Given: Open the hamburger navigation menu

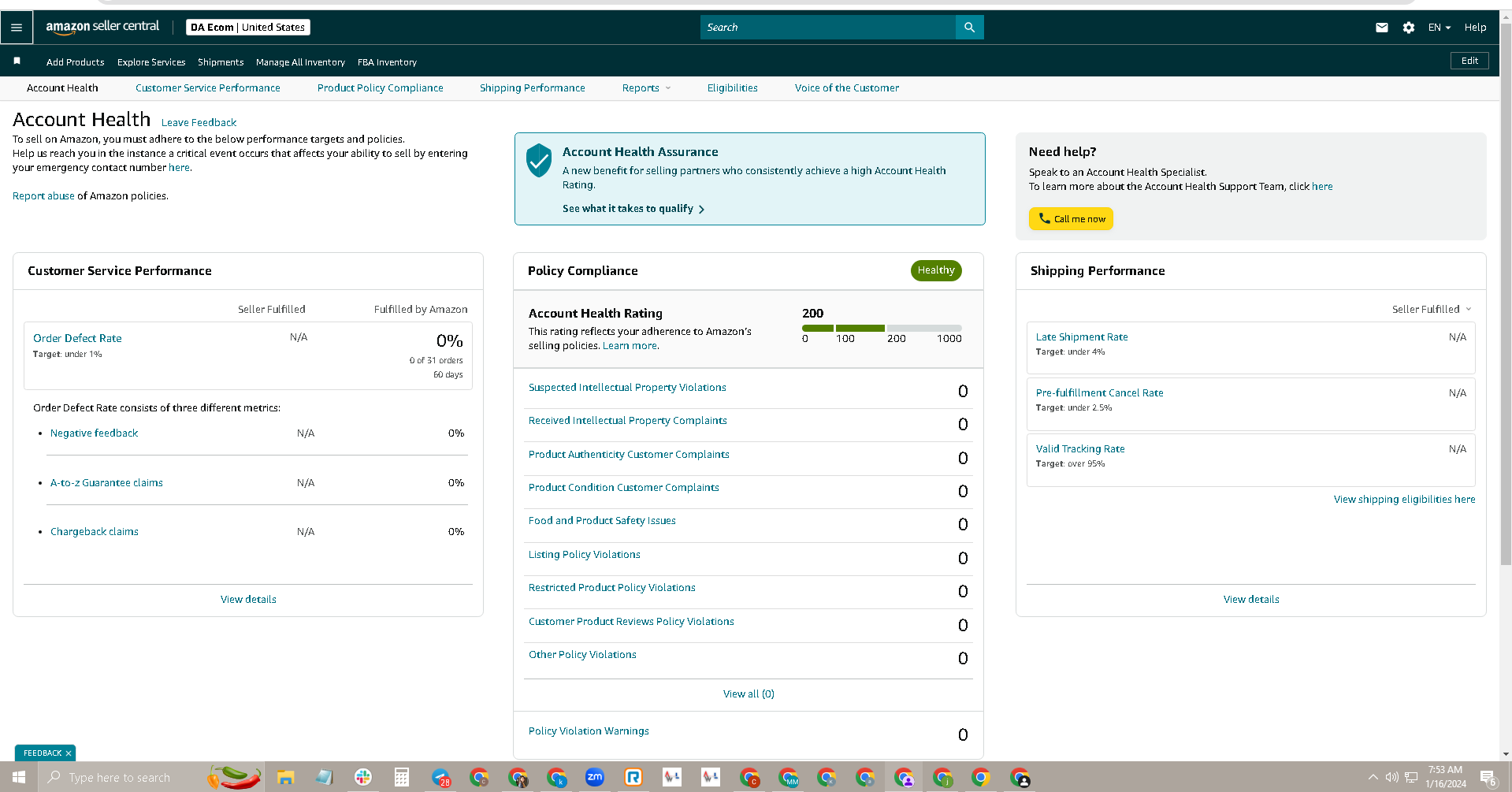Looking at the screenshot, I should point(17,28).
